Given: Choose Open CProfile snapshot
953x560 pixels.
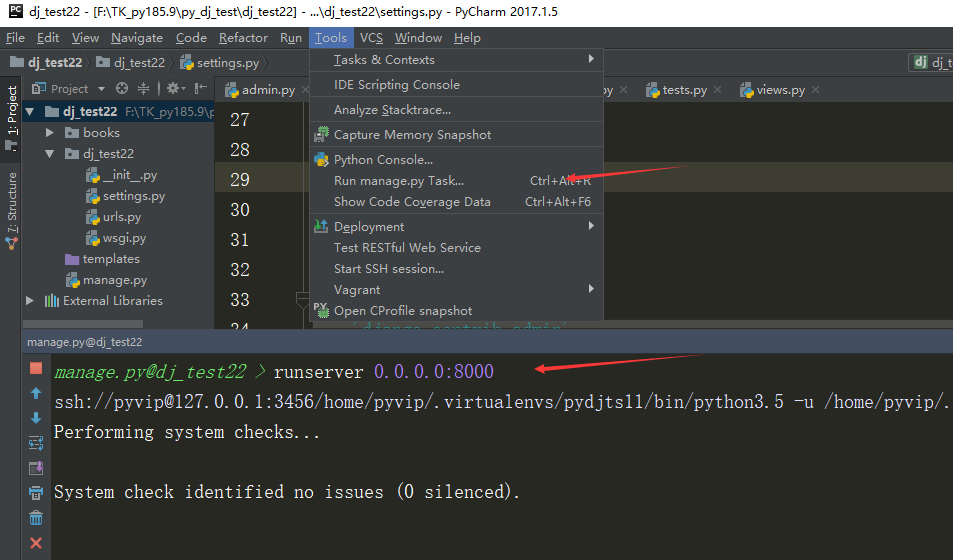Looking at the screenshot, I should [x=456, y=310].
